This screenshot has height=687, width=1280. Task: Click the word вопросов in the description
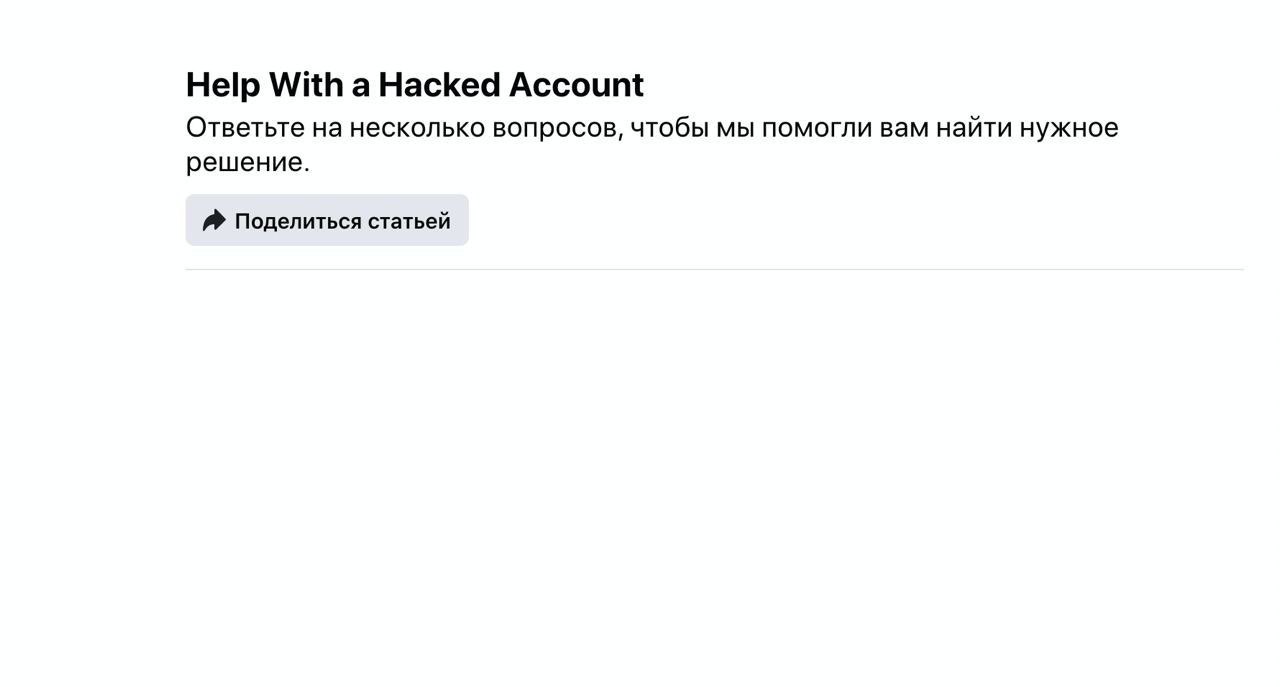557,128
